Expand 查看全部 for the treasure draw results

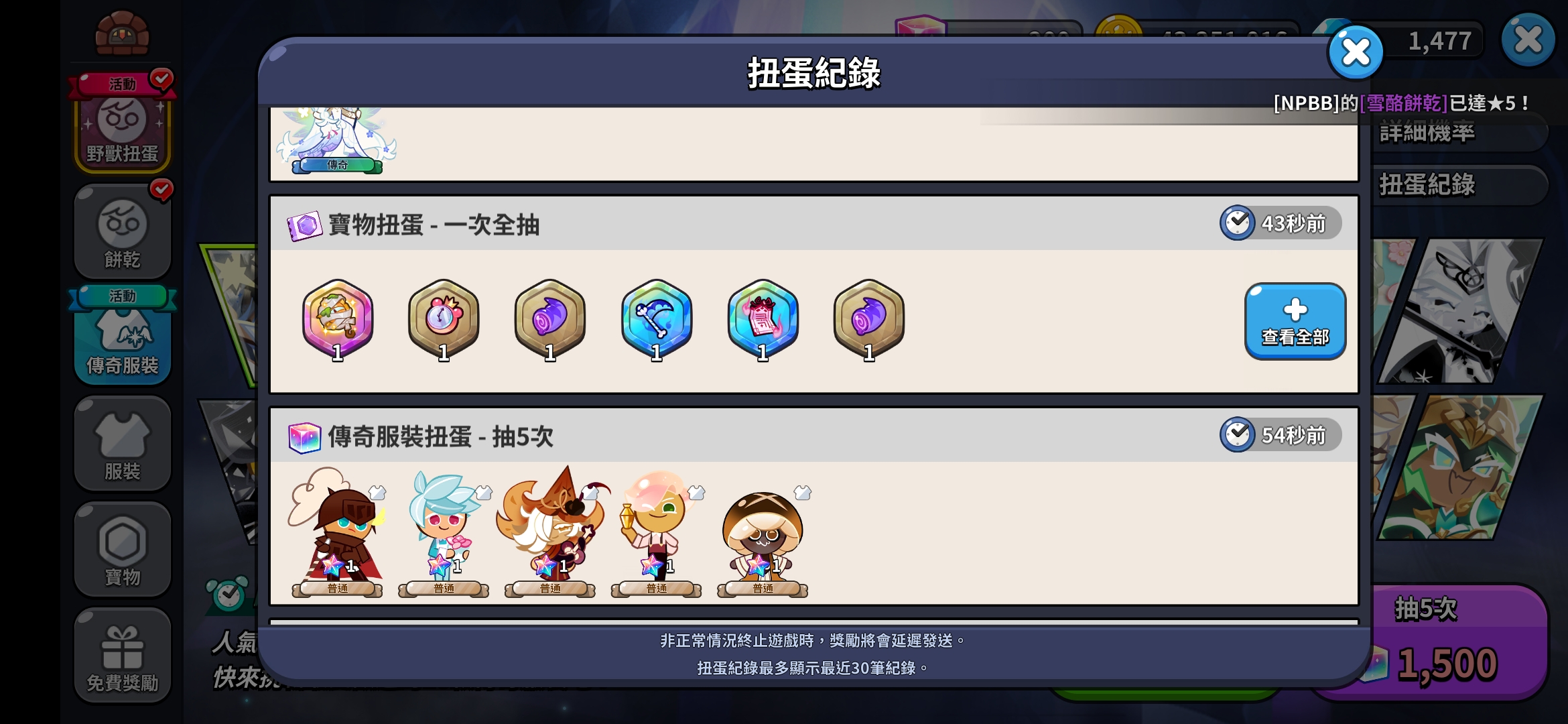click(1295, 321)
